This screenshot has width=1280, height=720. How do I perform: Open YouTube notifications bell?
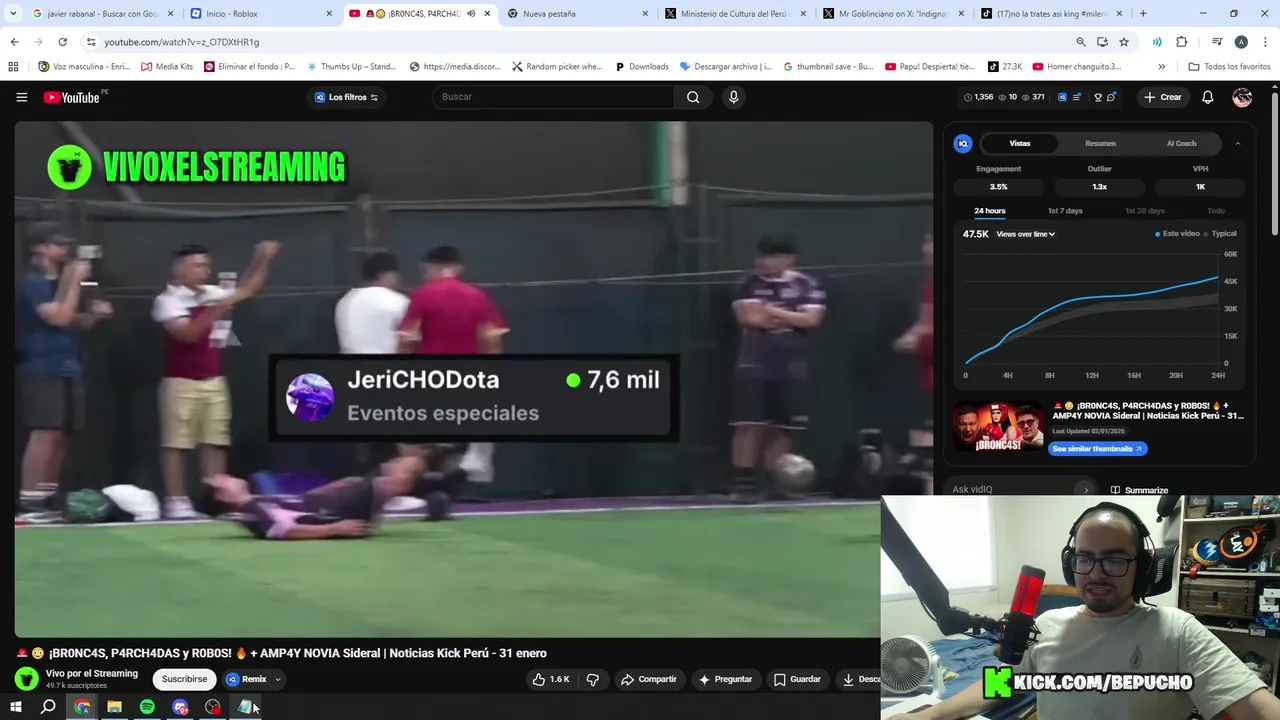tap(1208, 97)
